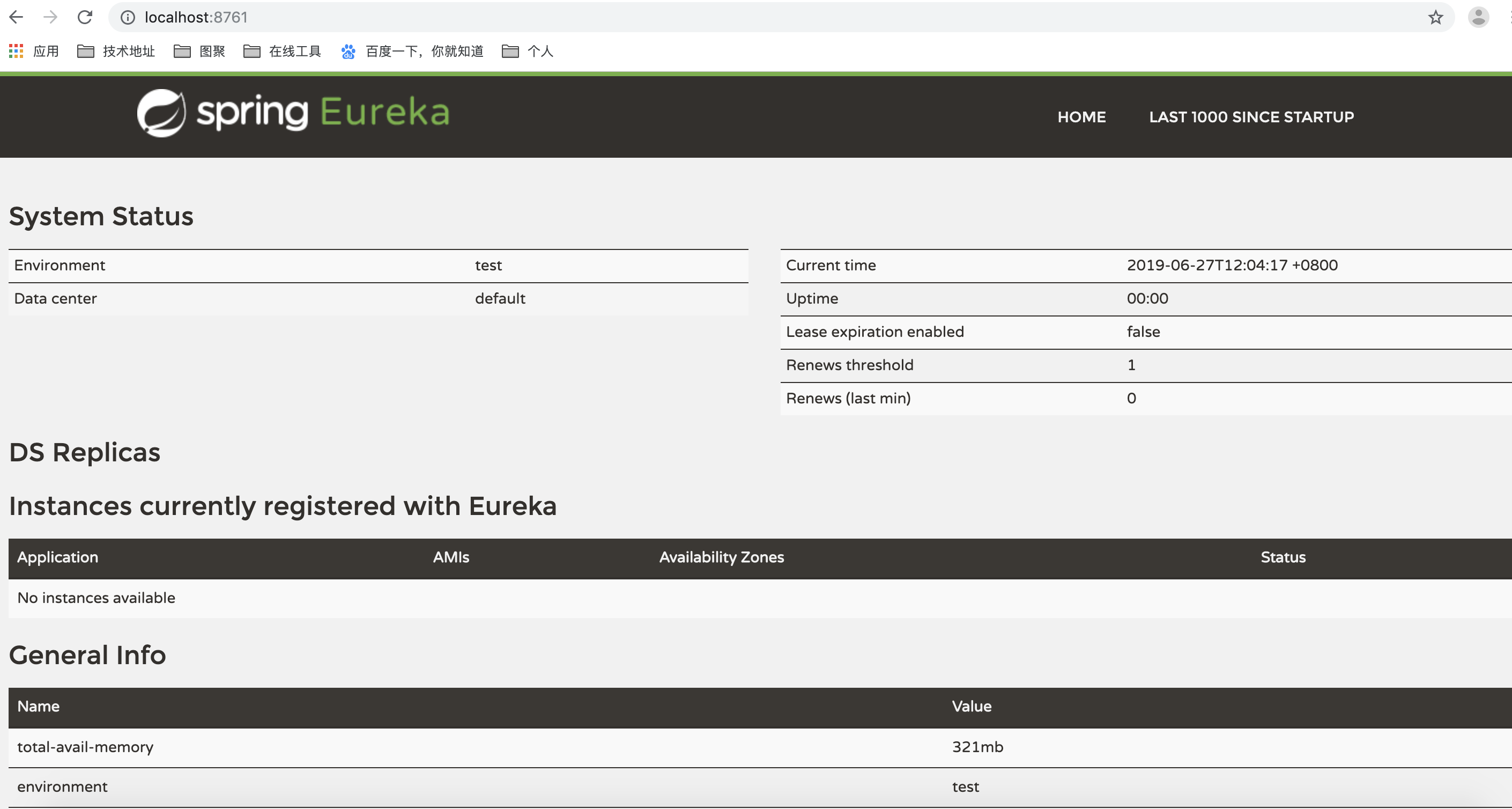This screenshot has width=1512, height=809.
Task: Go to HOME in Eureka navbar
Action: click(x=1081, y=117)
